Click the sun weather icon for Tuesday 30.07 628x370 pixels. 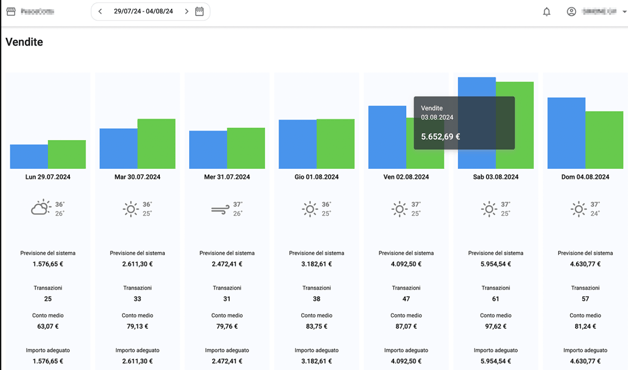point(131,209)
